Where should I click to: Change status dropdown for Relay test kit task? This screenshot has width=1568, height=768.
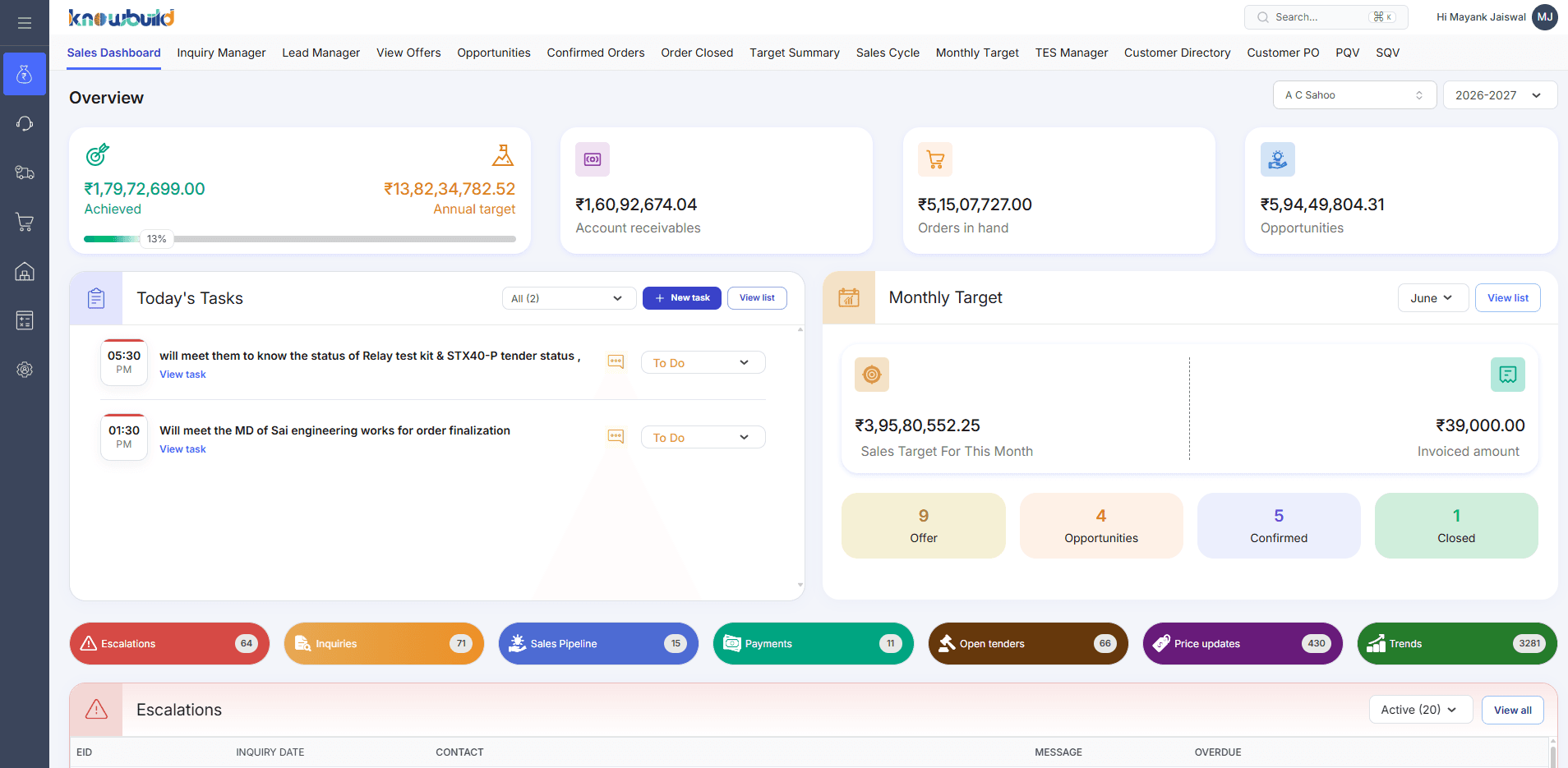coord(703,362)
